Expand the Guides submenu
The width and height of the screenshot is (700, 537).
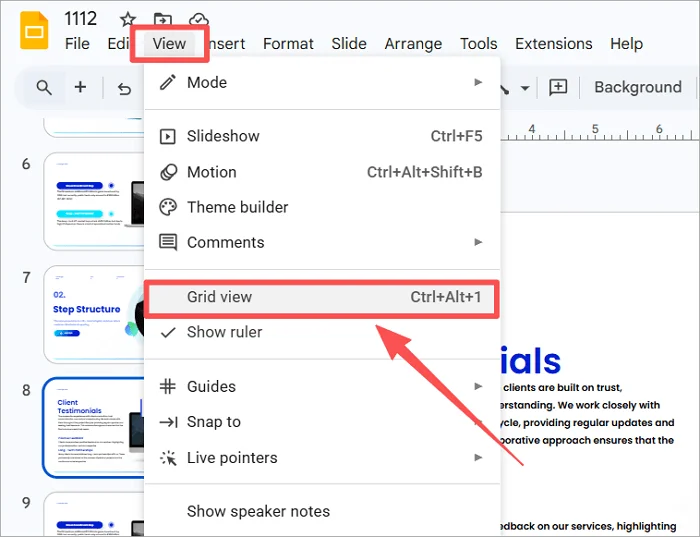322,387
